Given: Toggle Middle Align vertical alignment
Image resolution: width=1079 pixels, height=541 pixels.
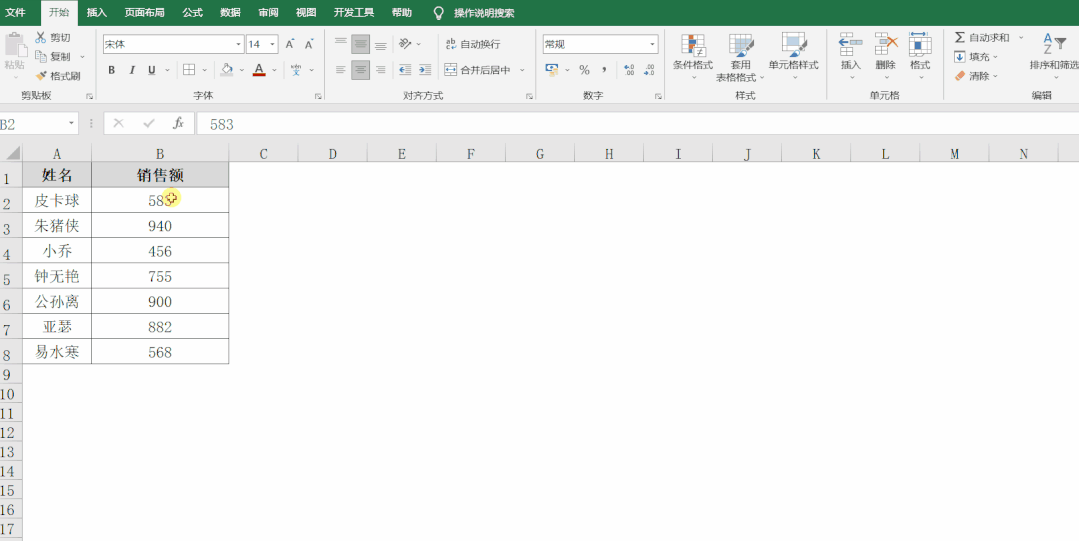Looking at the screenshot, I should 361,44.
